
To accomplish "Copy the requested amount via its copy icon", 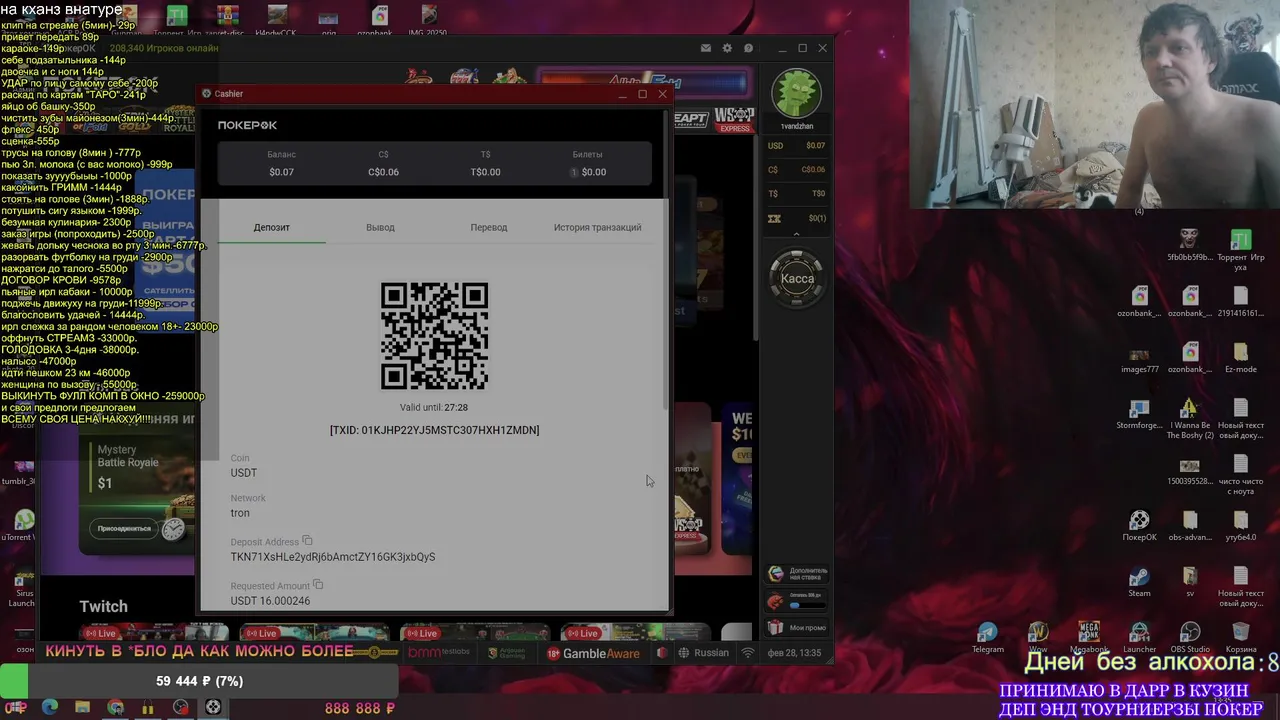I will click(x=318, y=585).
